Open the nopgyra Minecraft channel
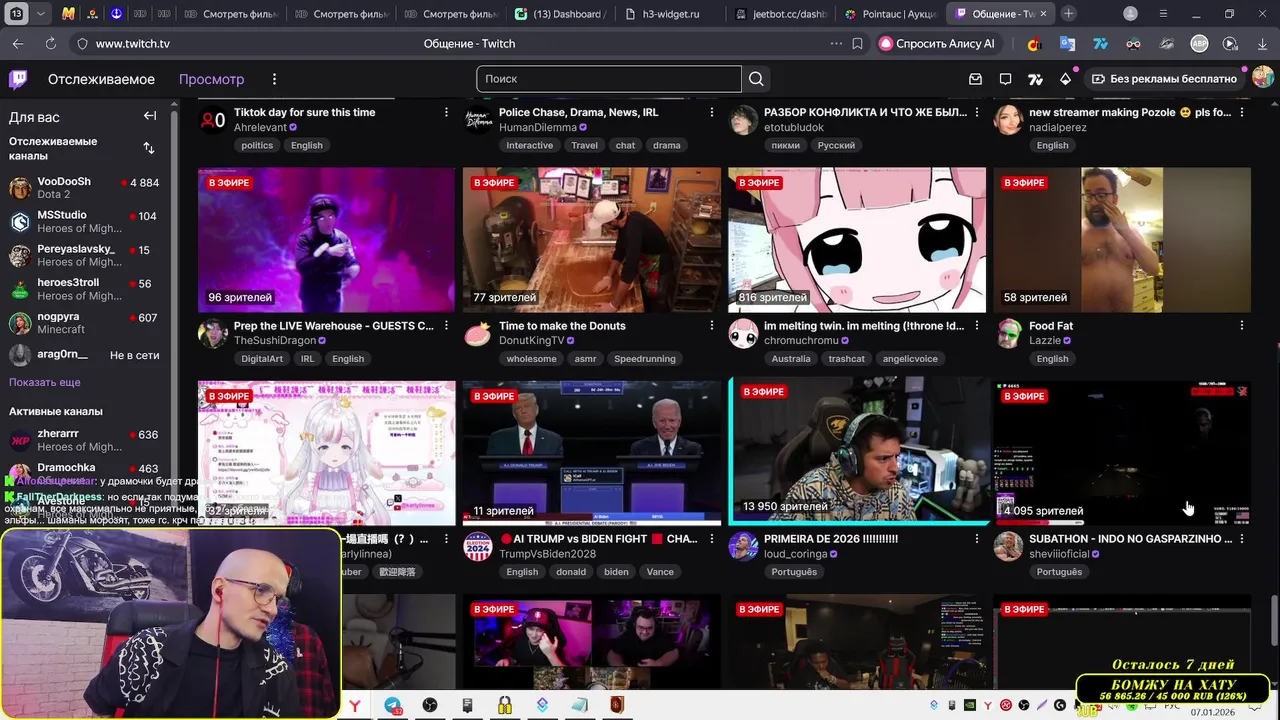Screen dimensions: 1280x720 (x=86, y=323)
